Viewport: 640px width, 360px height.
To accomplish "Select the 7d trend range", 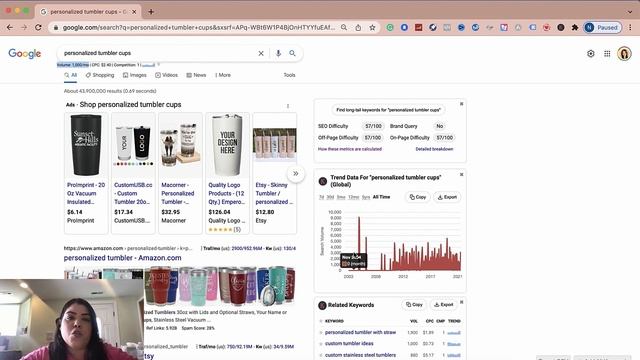I will pos(321,197).
